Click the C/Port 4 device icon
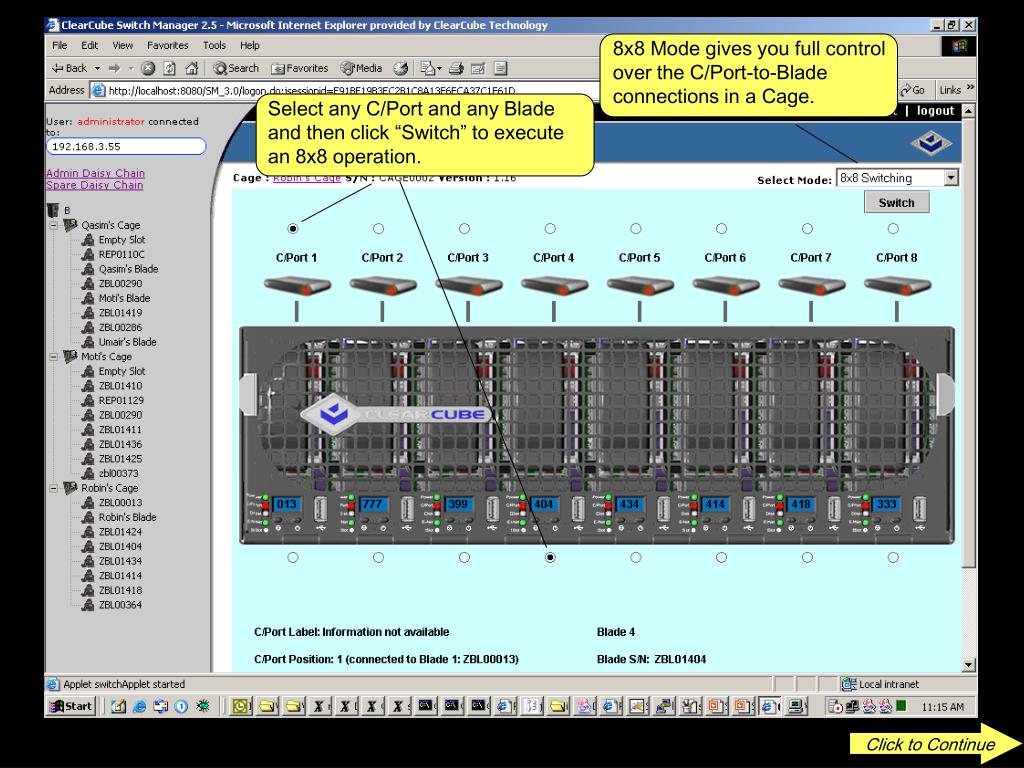Screen dimensions: 1024x768 554,285
